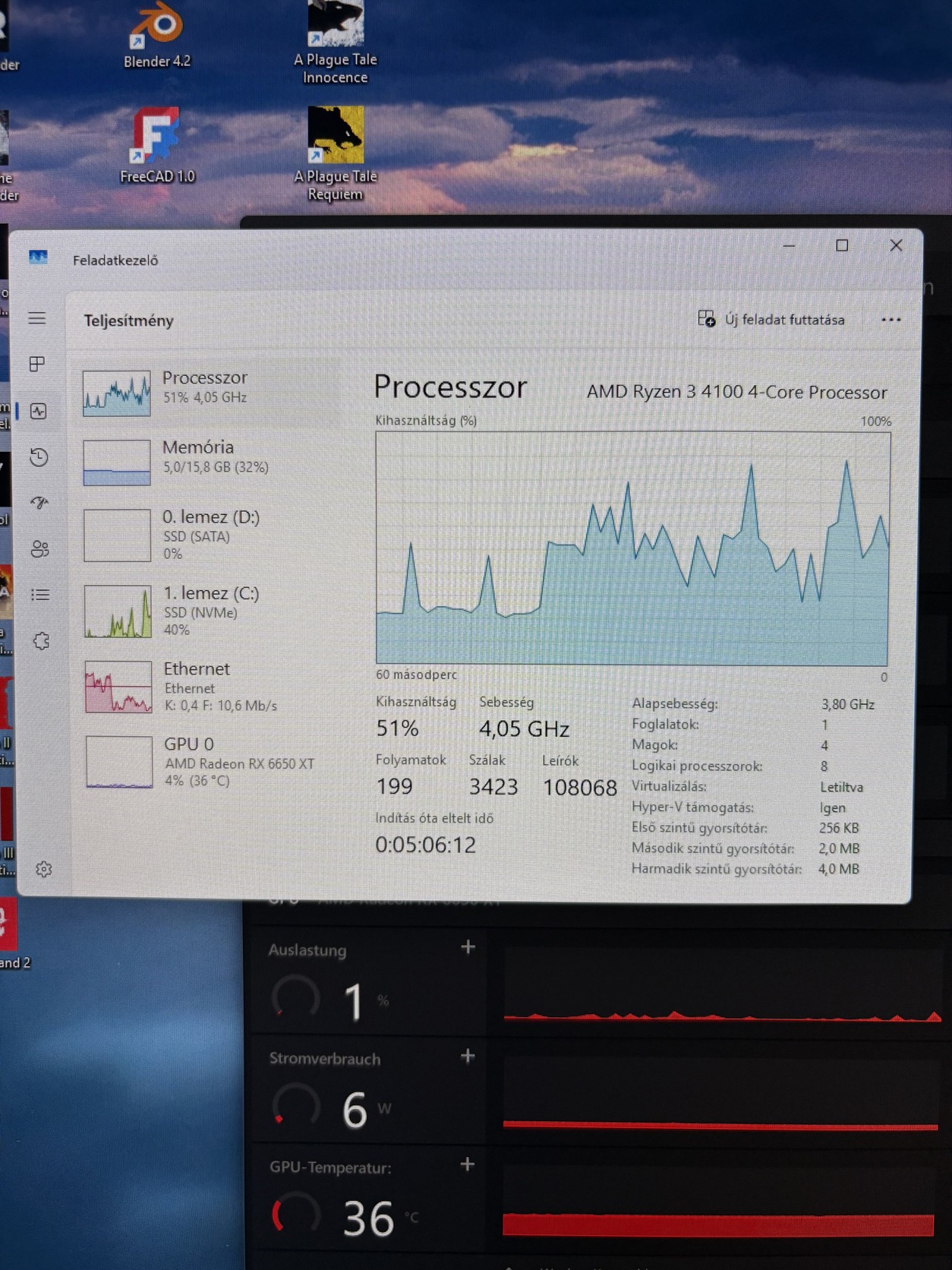Open the Services puzzle icon in sidebar
952x1270 pixels.
click(x=41, y=641)
